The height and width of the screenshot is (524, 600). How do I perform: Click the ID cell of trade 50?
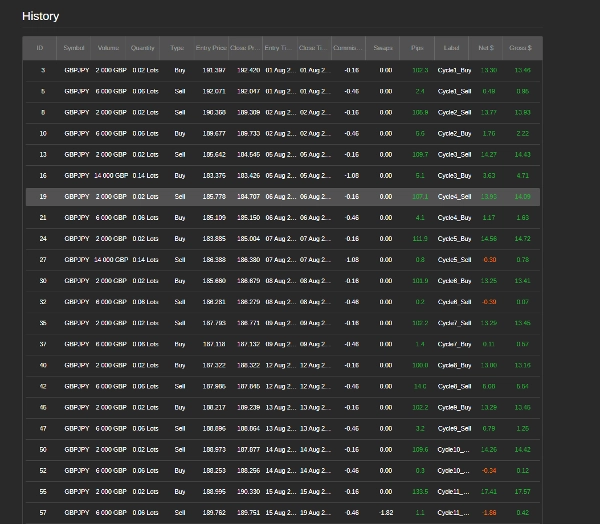(43, 450)
